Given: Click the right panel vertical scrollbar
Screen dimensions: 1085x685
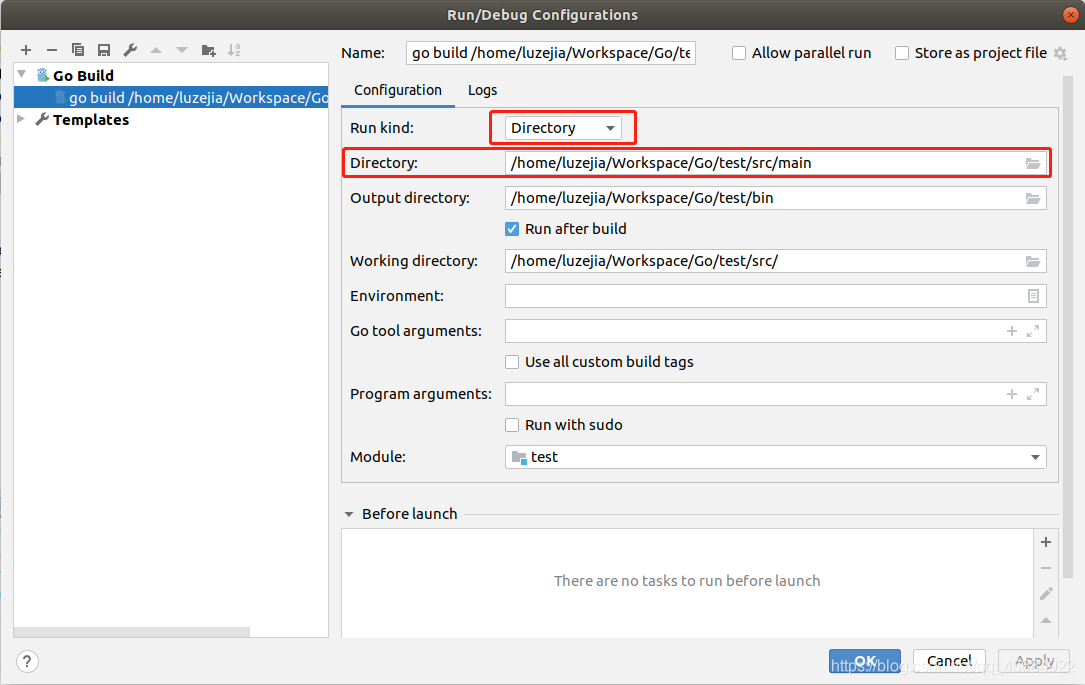Looking at the screenshot, I should [x=1068, y=325].
